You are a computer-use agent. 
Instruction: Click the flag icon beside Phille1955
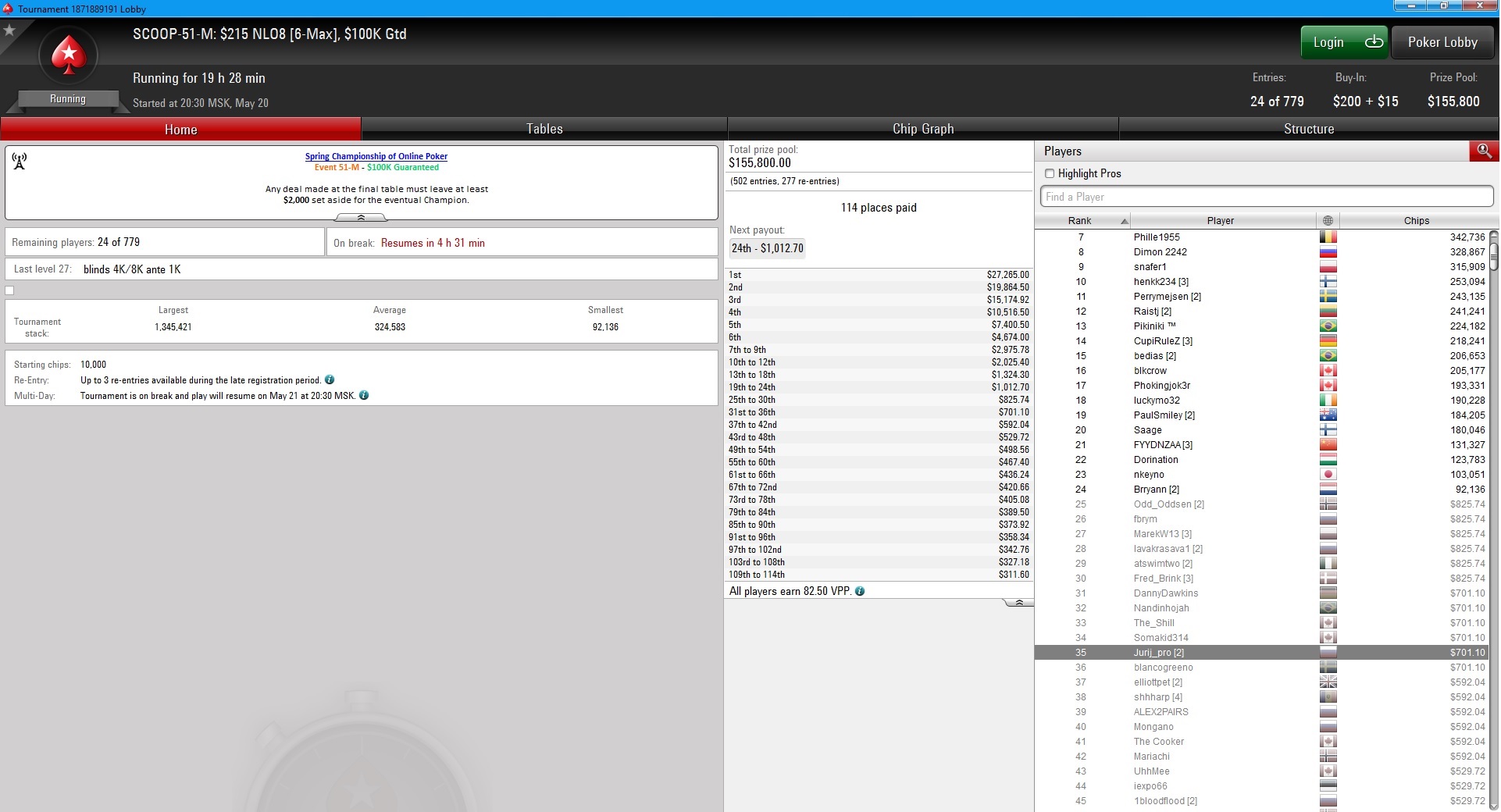pyautogui.click(x=1328, y=237)
